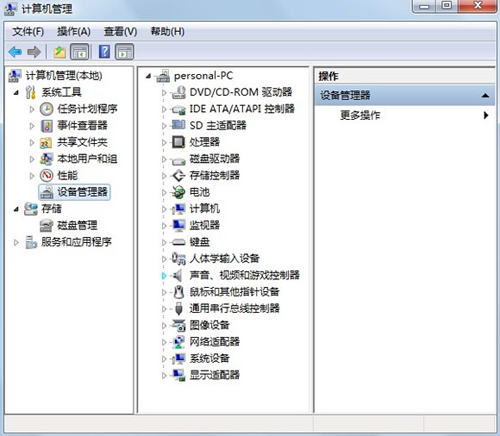Screen dimensions: 500x436
Task: Click the 磁盘管理 icon in tree
Action: (x=46, y=226)
